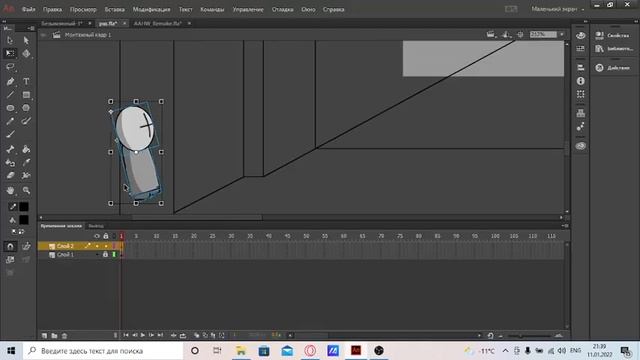This screenshot has height=360, width=640.
Task: Select the Paint Bucket tool
Action: click(x=26, y=149)
